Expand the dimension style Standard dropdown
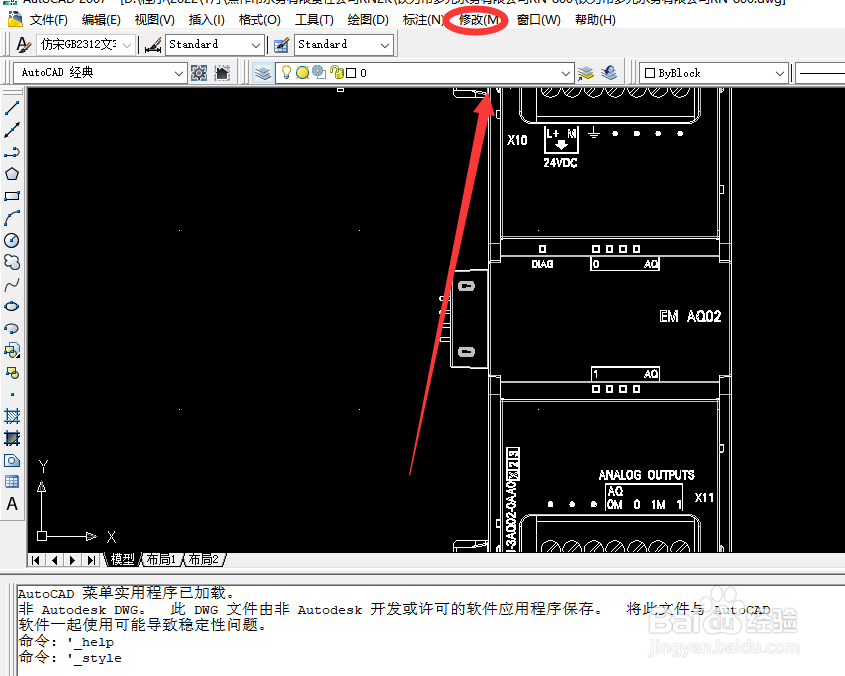Viewport: 845px width, 676px height. coord(256,45)
